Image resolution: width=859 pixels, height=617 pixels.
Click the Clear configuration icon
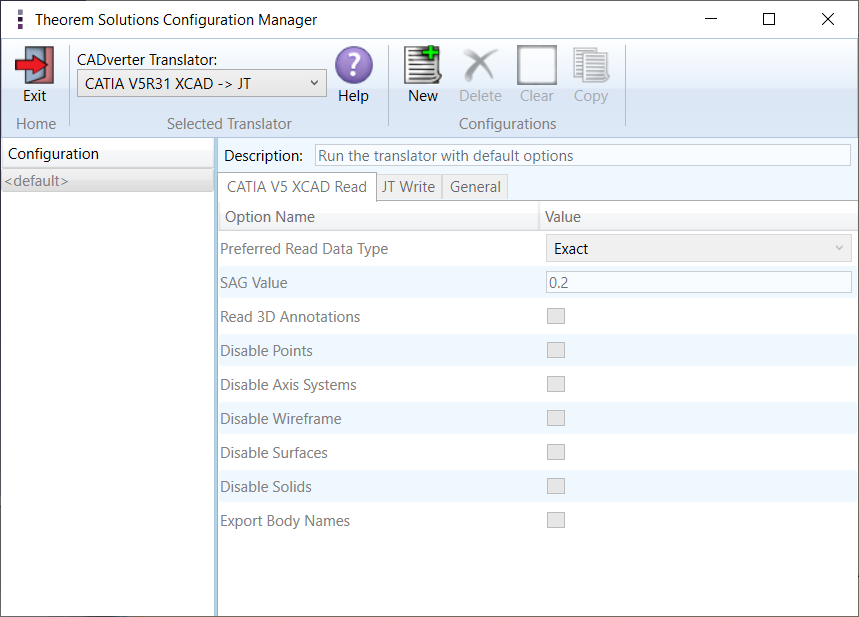[536, 65]
